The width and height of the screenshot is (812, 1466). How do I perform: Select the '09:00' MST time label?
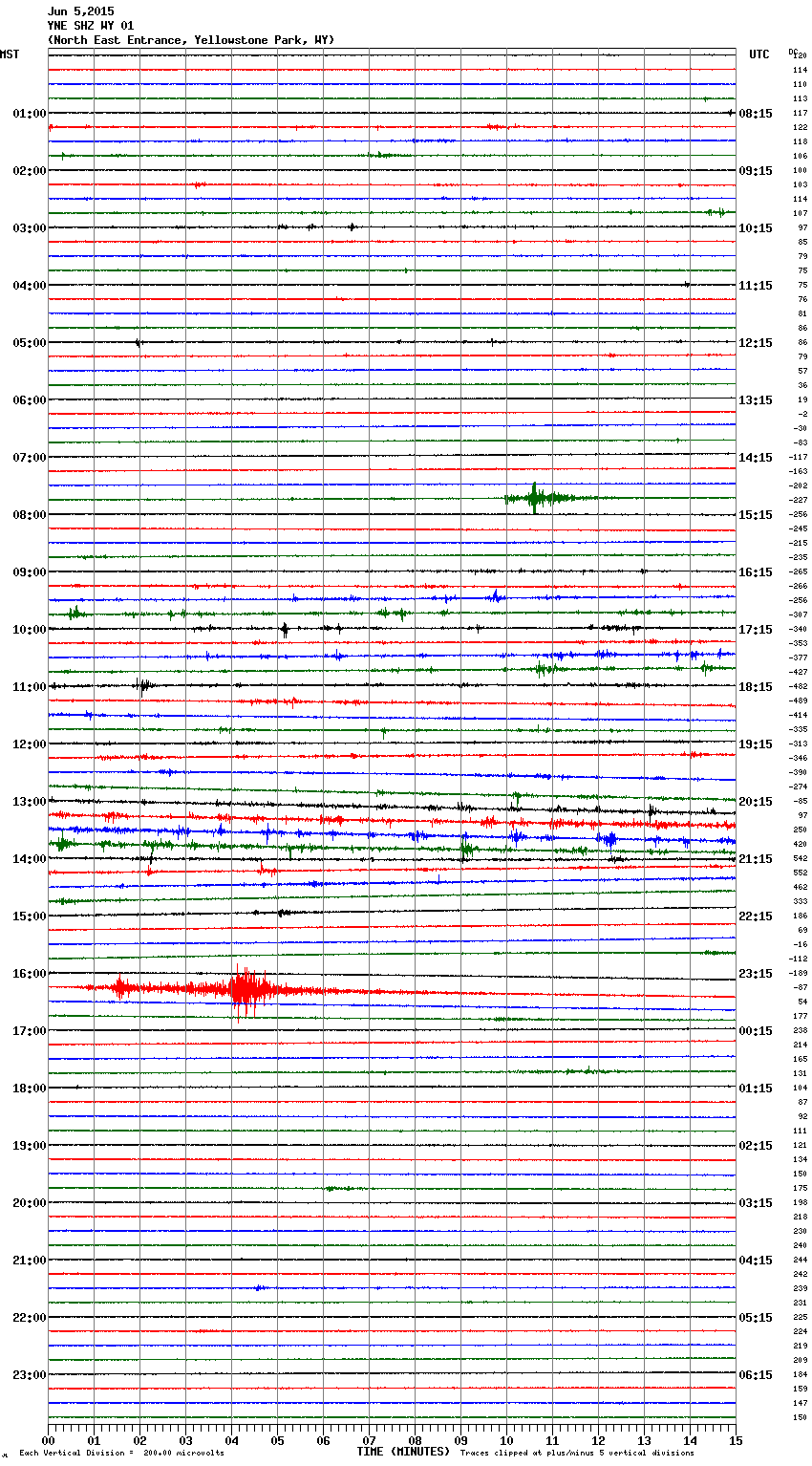click(x=29, y=572)
